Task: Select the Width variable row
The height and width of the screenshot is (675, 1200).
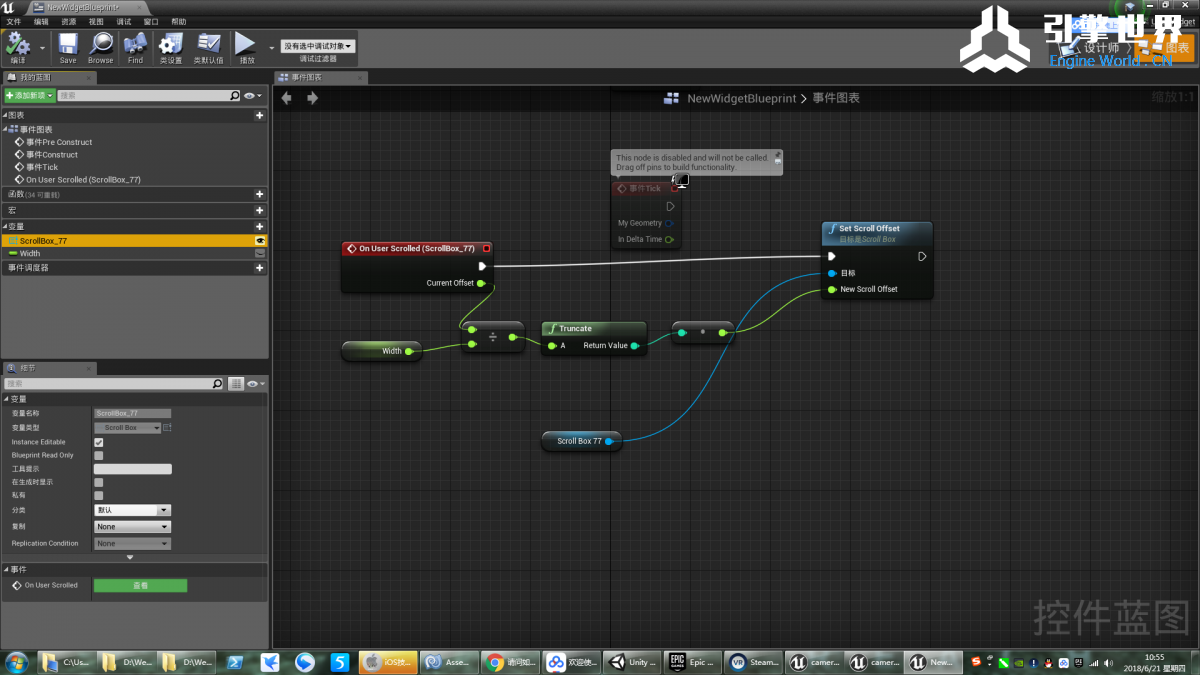Action: (134, 254)
